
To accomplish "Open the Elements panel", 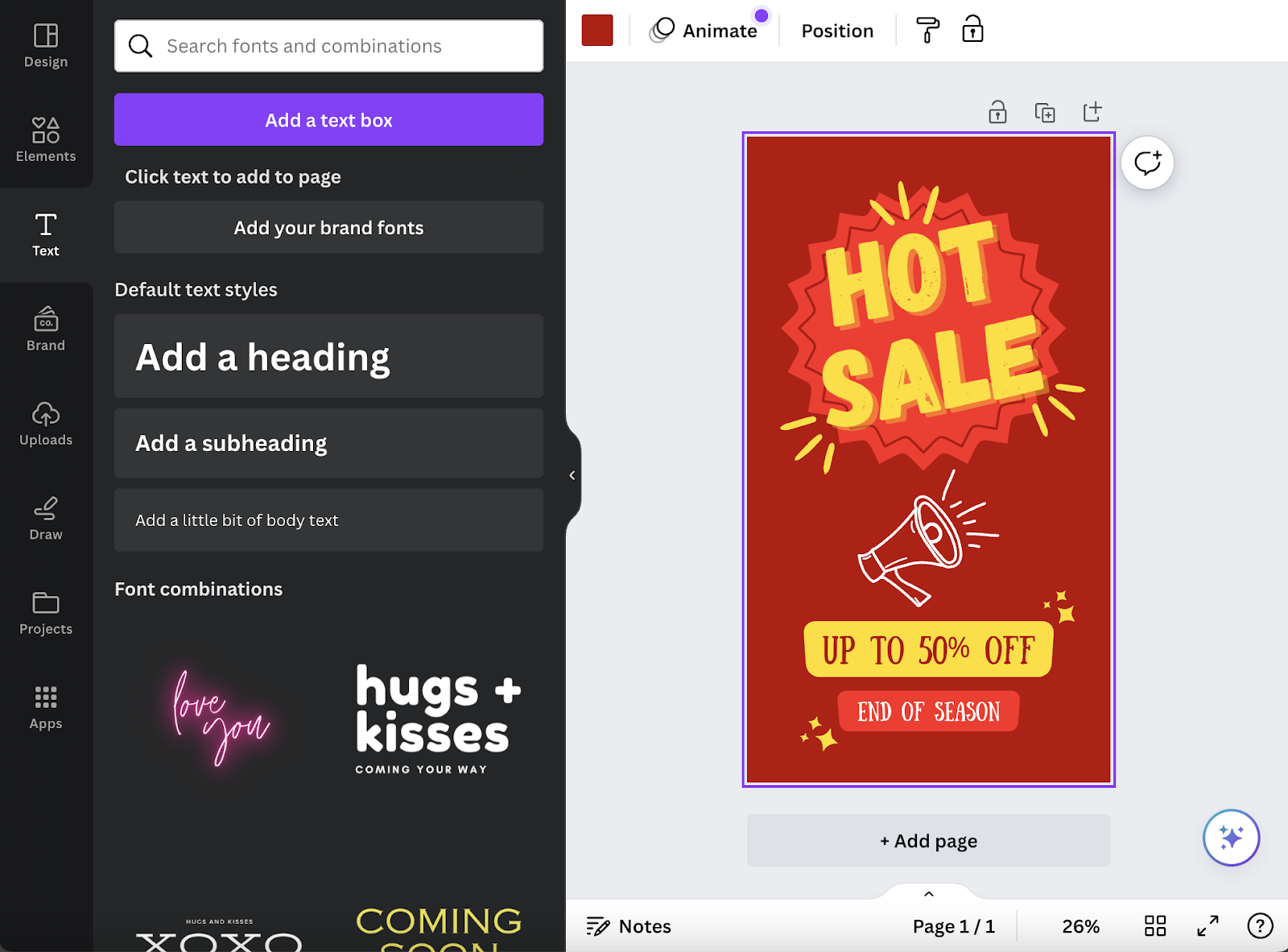I will coord(45,139).
